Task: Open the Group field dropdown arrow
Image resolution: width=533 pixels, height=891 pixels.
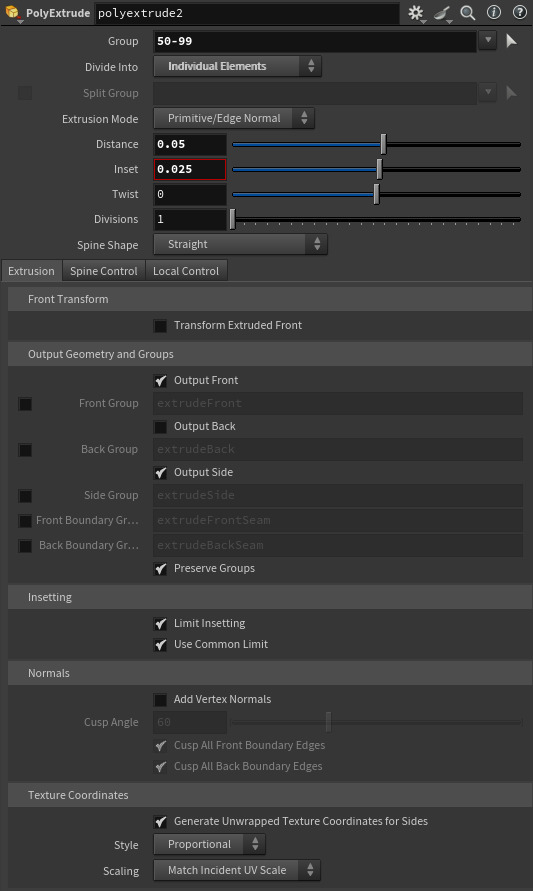Action: (x=488, y=41)
